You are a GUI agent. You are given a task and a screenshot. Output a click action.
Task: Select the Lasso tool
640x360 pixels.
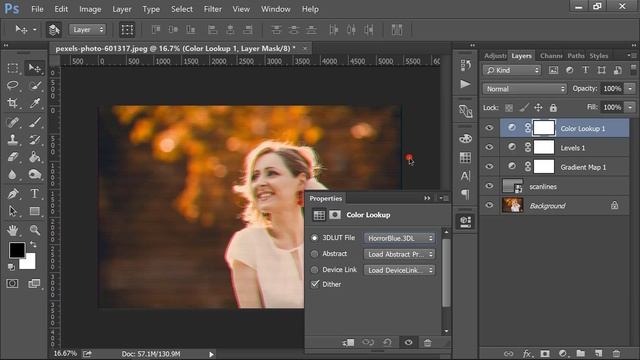click(x=13, y=85)
